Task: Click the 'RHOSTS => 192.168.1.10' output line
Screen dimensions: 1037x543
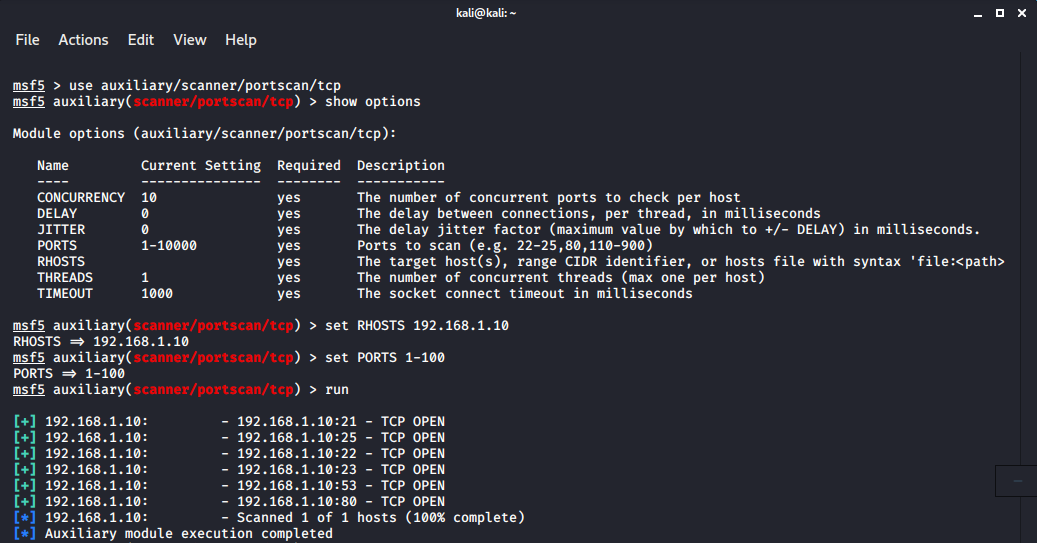Action: pos(101,341)
